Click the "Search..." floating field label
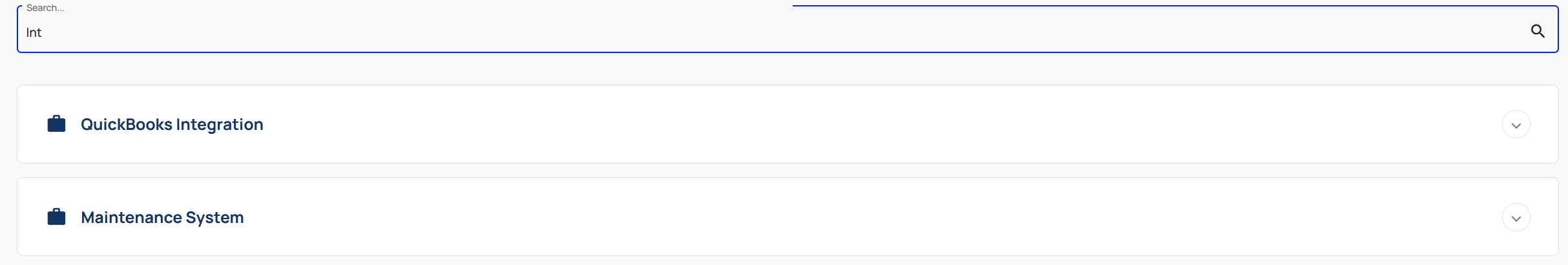This screenshot has width=1568, height=265. click(x=45, y=8)
